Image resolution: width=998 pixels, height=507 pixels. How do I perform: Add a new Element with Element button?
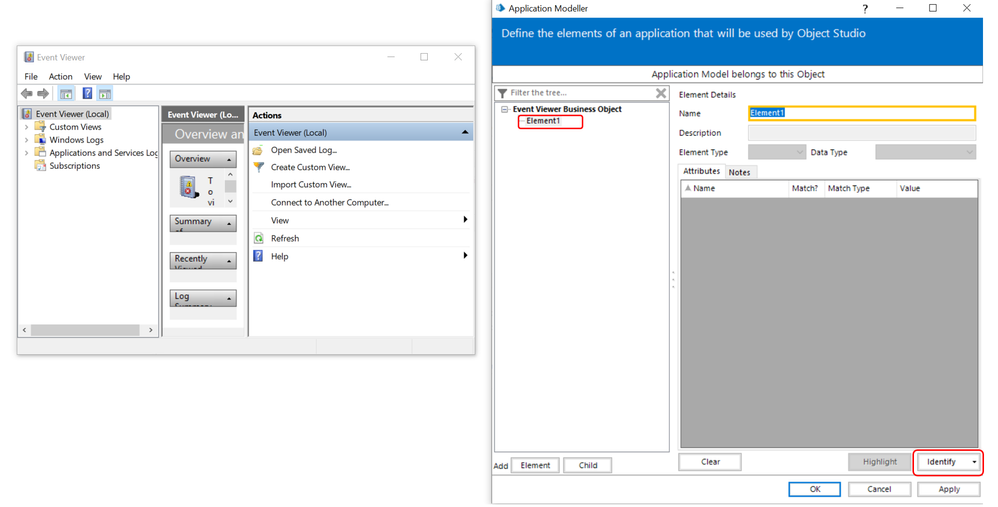535,465
